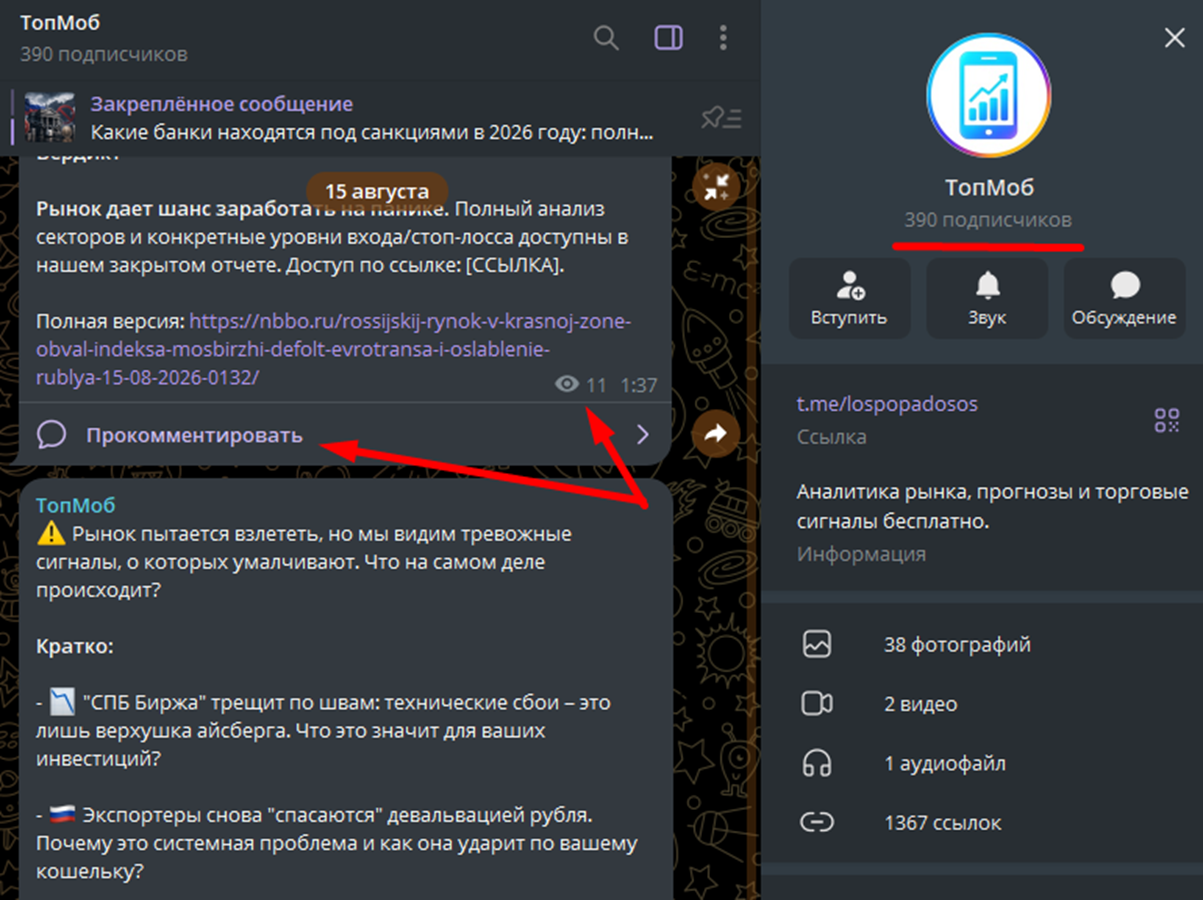The height and width of the screenshot is (900, 1203).
Task: Click the ТопМоб sender name in the message
Action: pyautogui.click(x=76, y=506)
